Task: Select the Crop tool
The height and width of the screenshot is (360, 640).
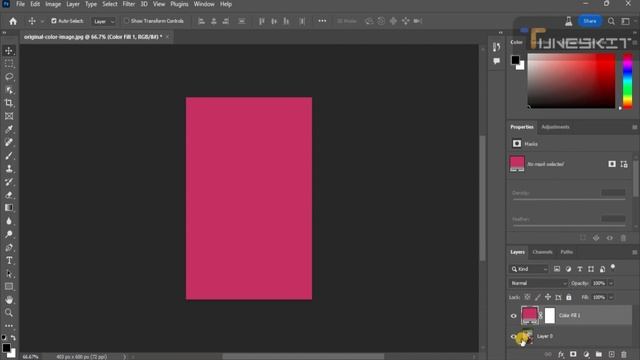Action: click(9, 103)
